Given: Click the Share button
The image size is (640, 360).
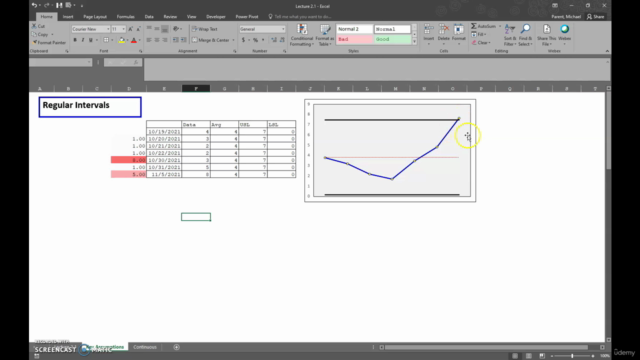Looking at the screenshot, I should point(596,17).
